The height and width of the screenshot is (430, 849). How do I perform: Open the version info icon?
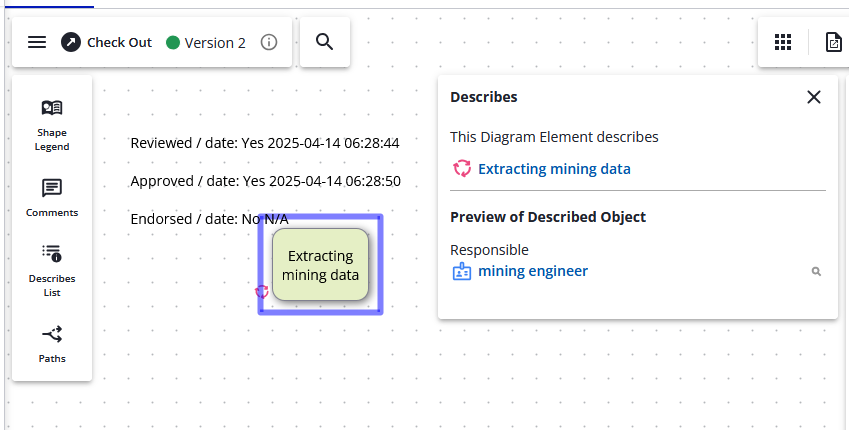pos(268,42)
